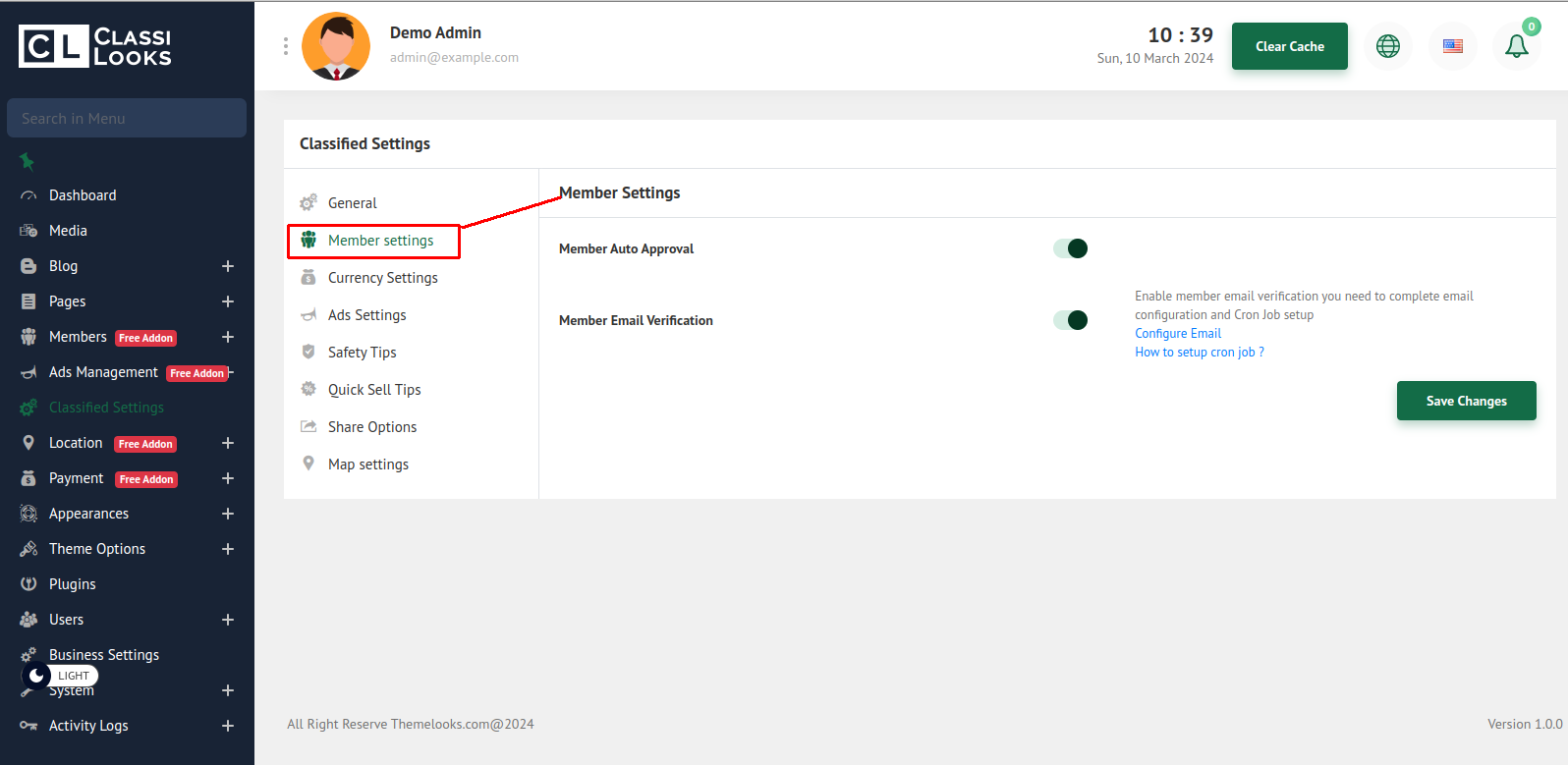Open the Configure Email link
1568x765 pixels.
coord(1177,334)
